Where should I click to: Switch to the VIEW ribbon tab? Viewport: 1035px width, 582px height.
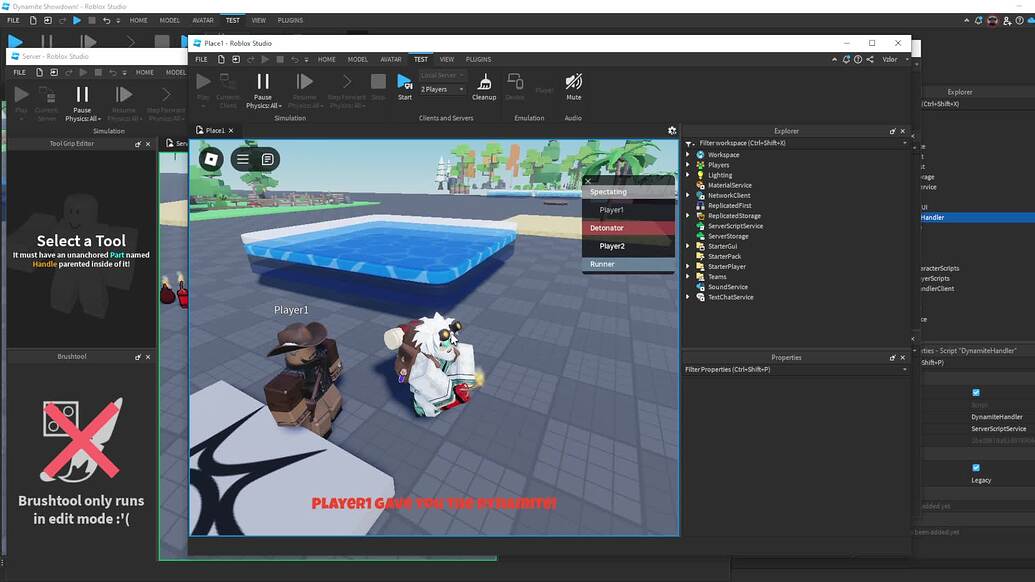click(446, 59)
